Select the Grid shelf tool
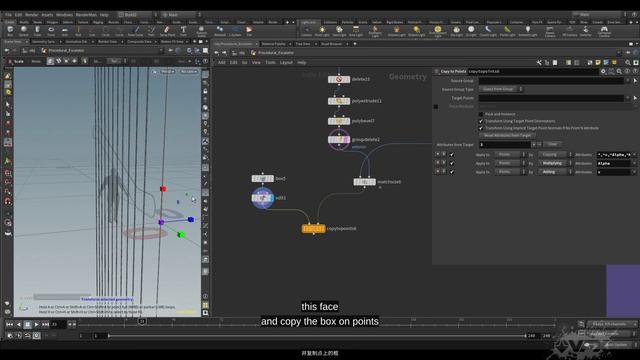Image resolution: width=640 pixels, height=360 pixels. (x=64, y=31)
